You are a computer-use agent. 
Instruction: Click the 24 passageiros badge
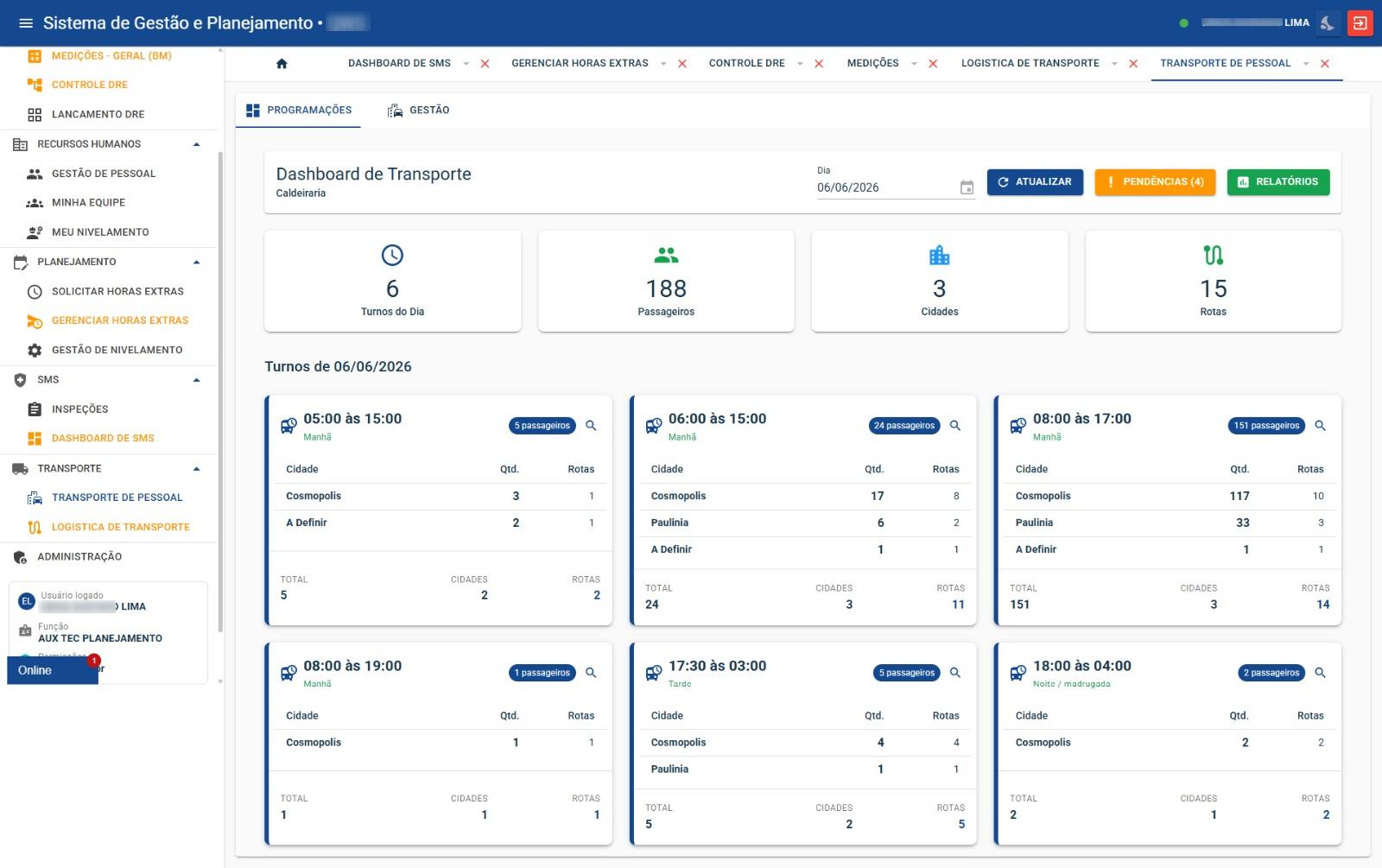point(903,426)
